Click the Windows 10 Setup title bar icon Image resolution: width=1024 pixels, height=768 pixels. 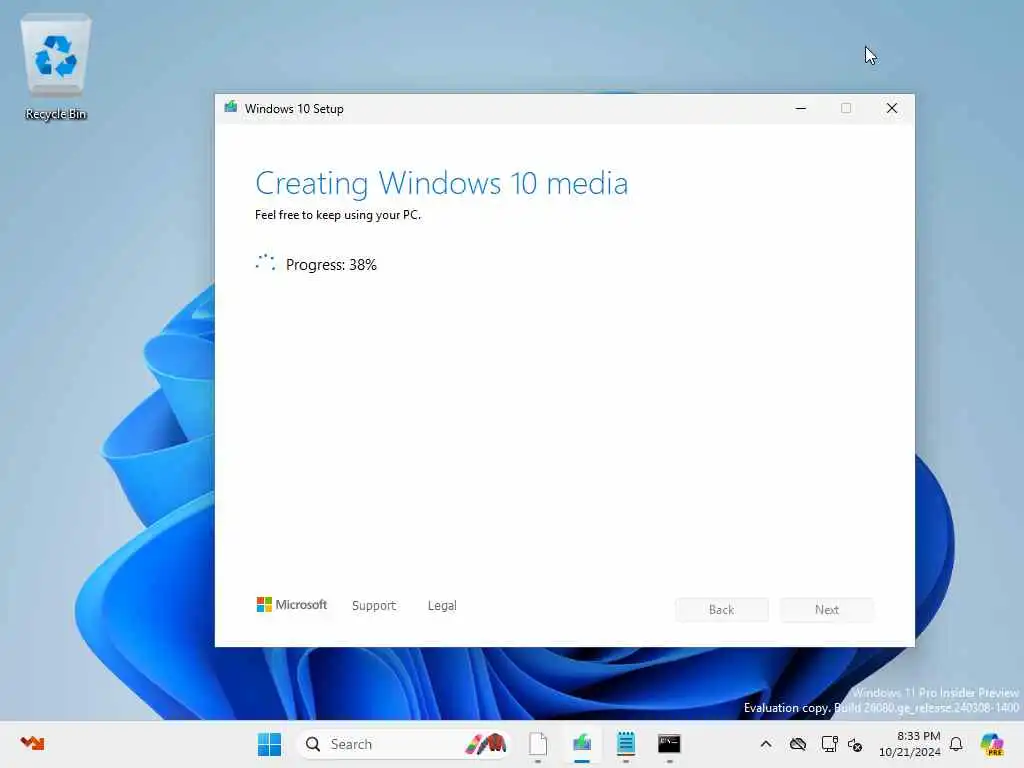click(x=231, y=107)
